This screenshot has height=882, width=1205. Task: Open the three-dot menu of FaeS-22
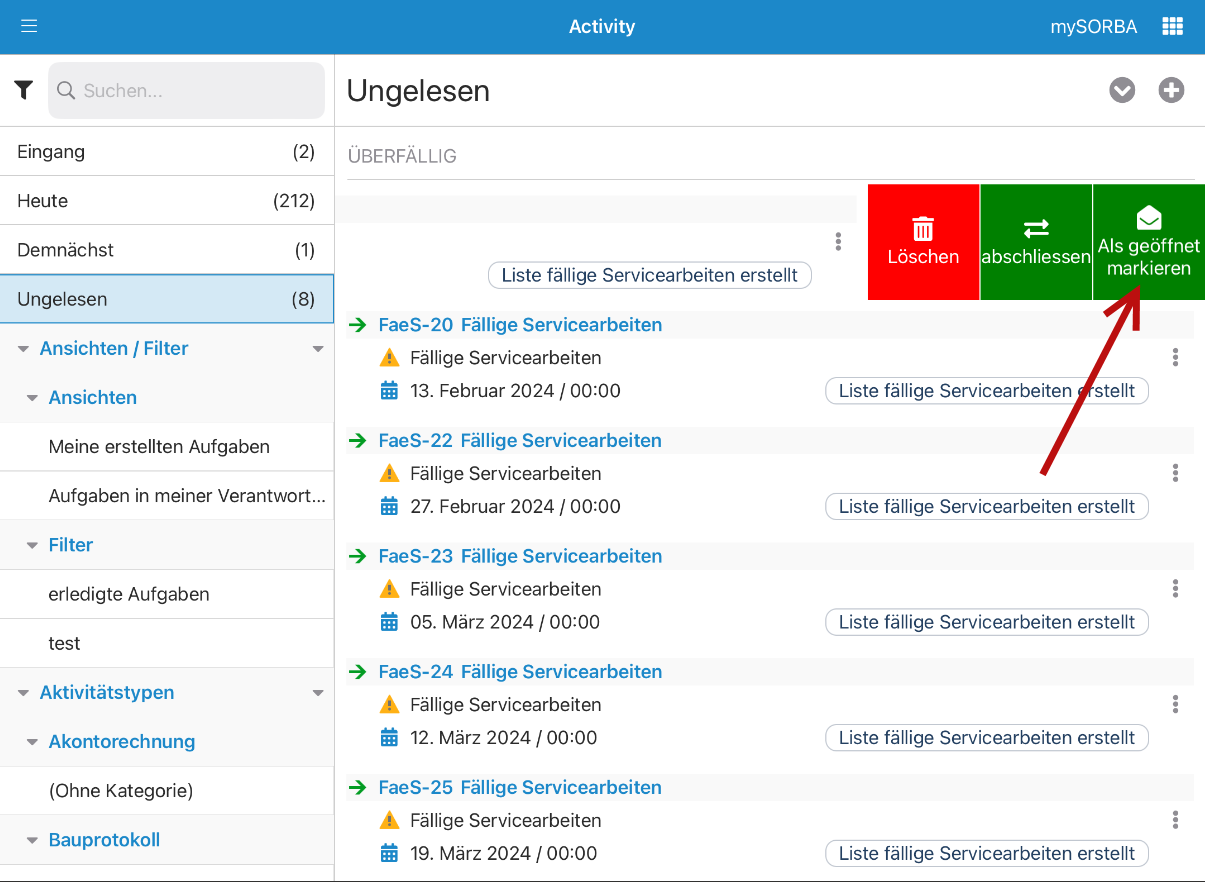(x=1175, y=473)
